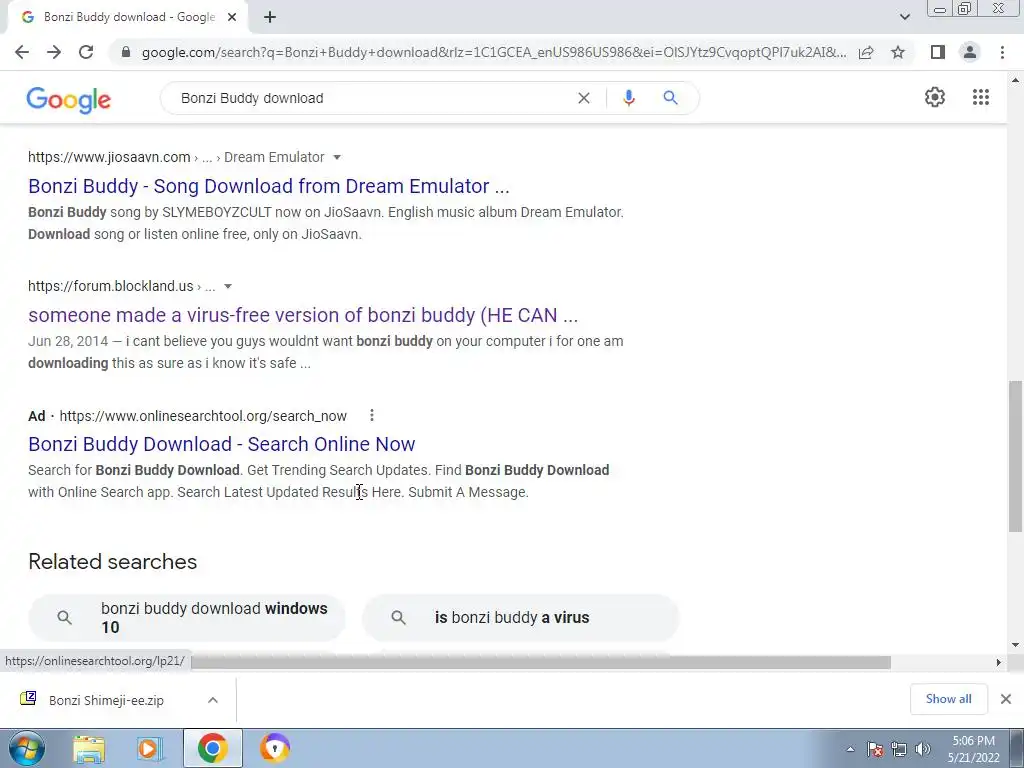
Task: Open the network status tray icon
Action: pos(899,750)
